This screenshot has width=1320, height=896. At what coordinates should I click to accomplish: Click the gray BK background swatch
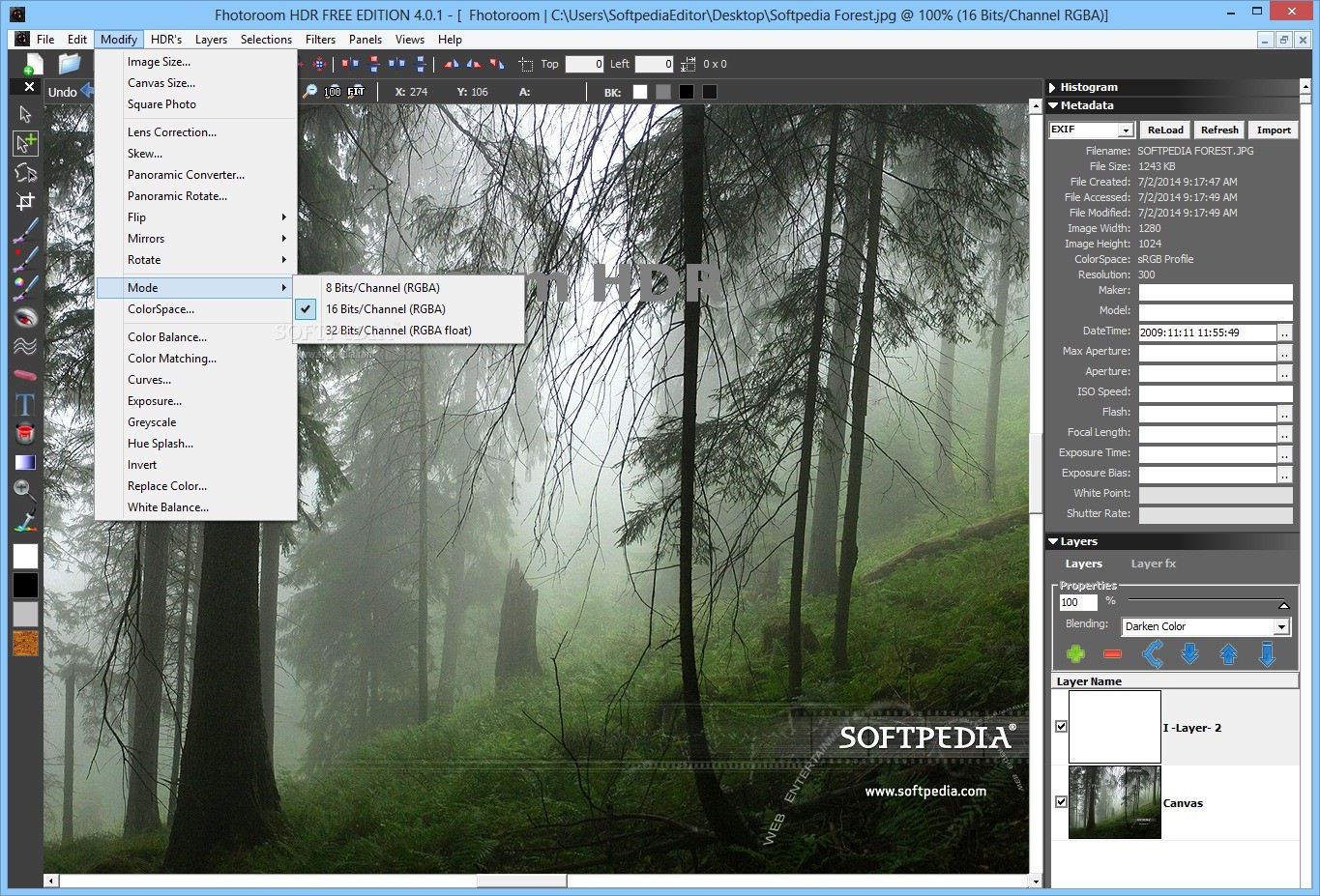(x=662, y=92)
